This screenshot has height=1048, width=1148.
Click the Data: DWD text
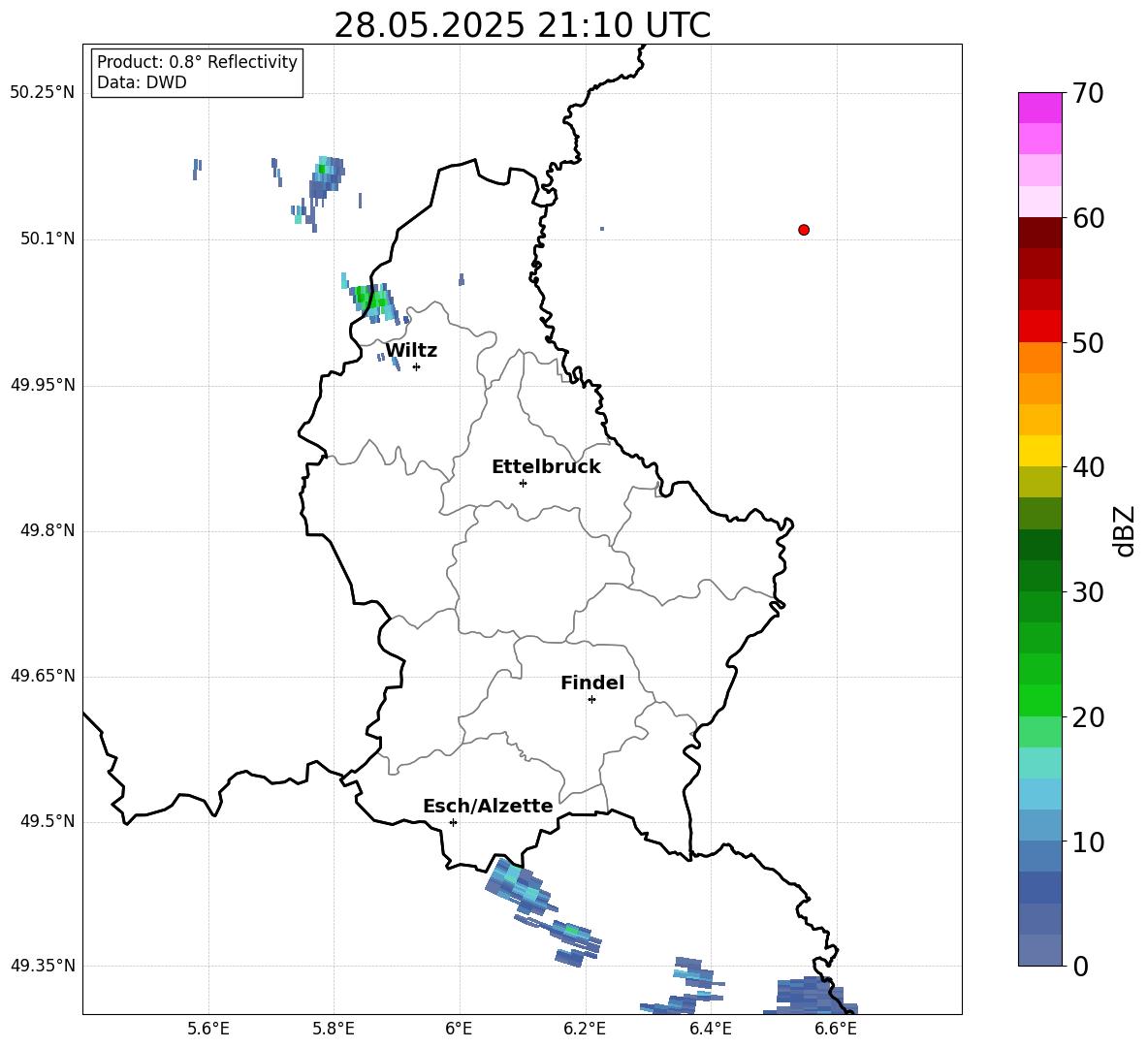[x=142, y=82]
